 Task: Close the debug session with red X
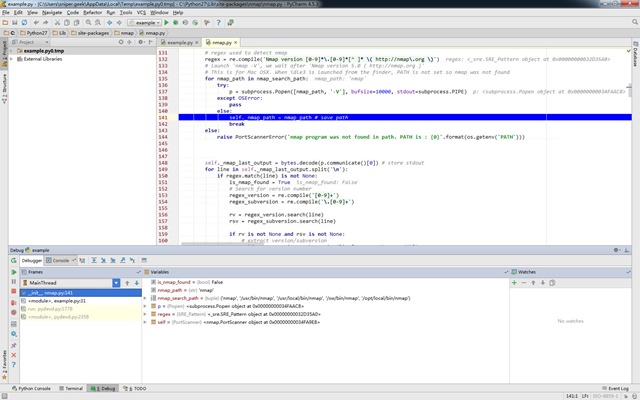pos(13,355)
